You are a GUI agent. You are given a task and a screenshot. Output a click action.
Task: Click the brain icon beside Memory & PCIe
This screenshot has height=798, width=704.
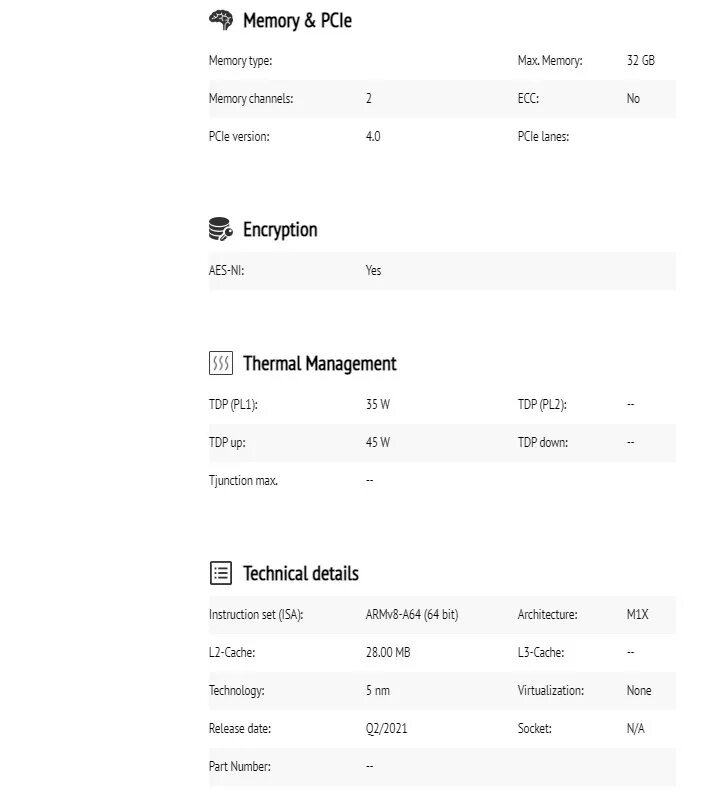click(220, 20)
